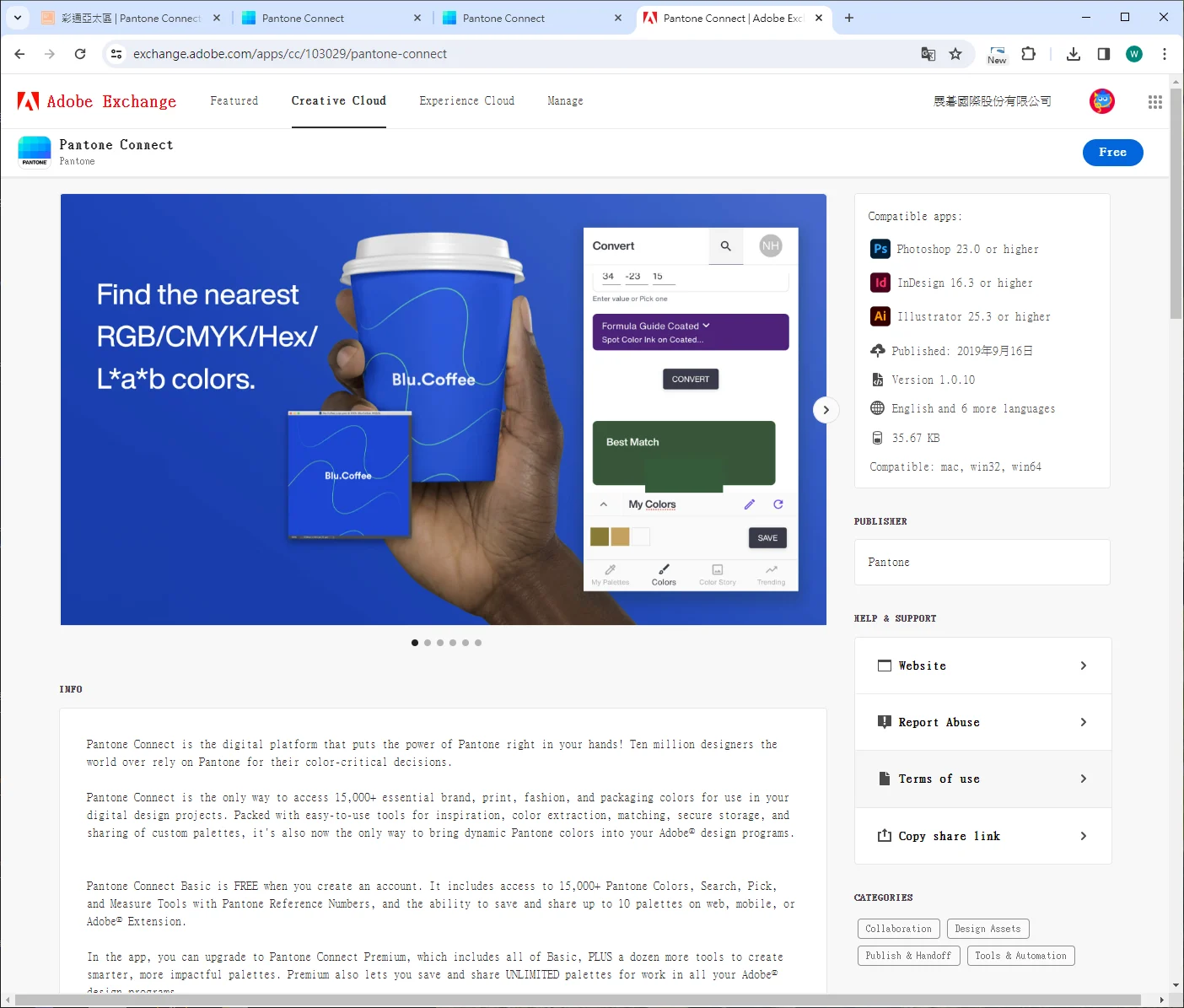This screenshot has width=1184, height=1008.
Task: Click the blue Free button
Action: (1112, 153)
